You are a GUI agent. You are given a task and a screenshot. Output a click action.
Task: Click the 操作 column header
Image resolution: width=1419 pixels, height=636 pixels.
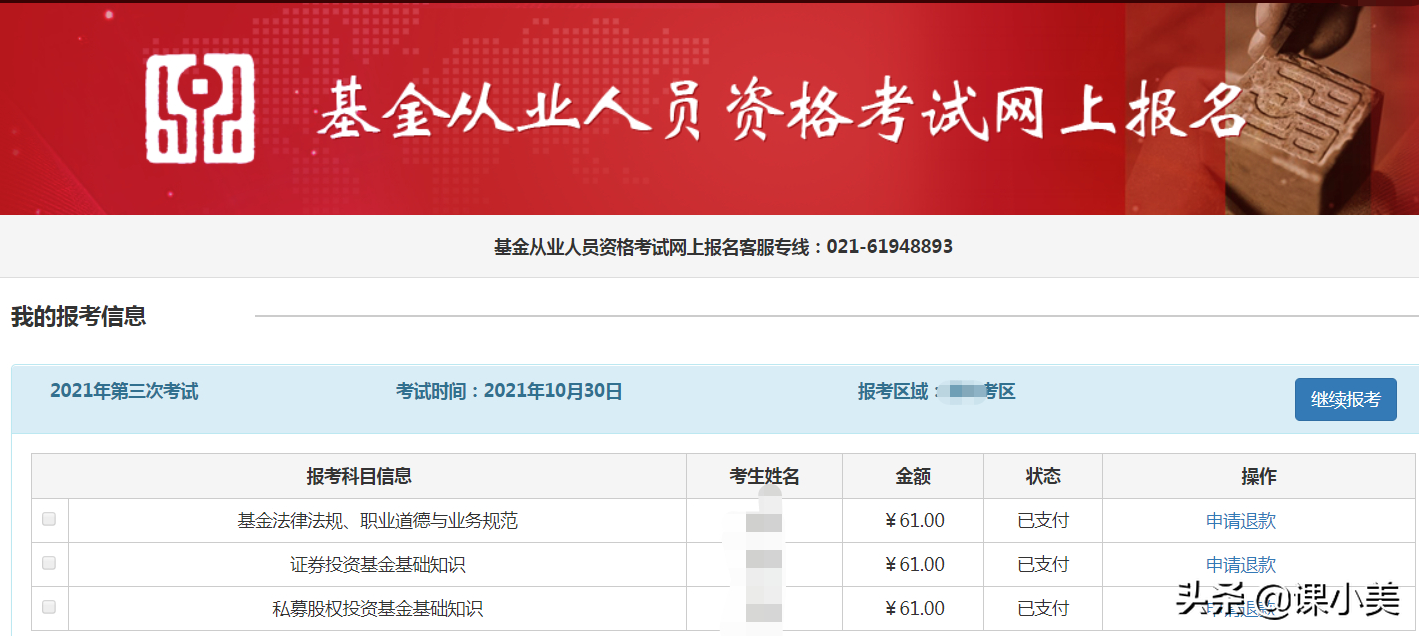click(1259, 476)
